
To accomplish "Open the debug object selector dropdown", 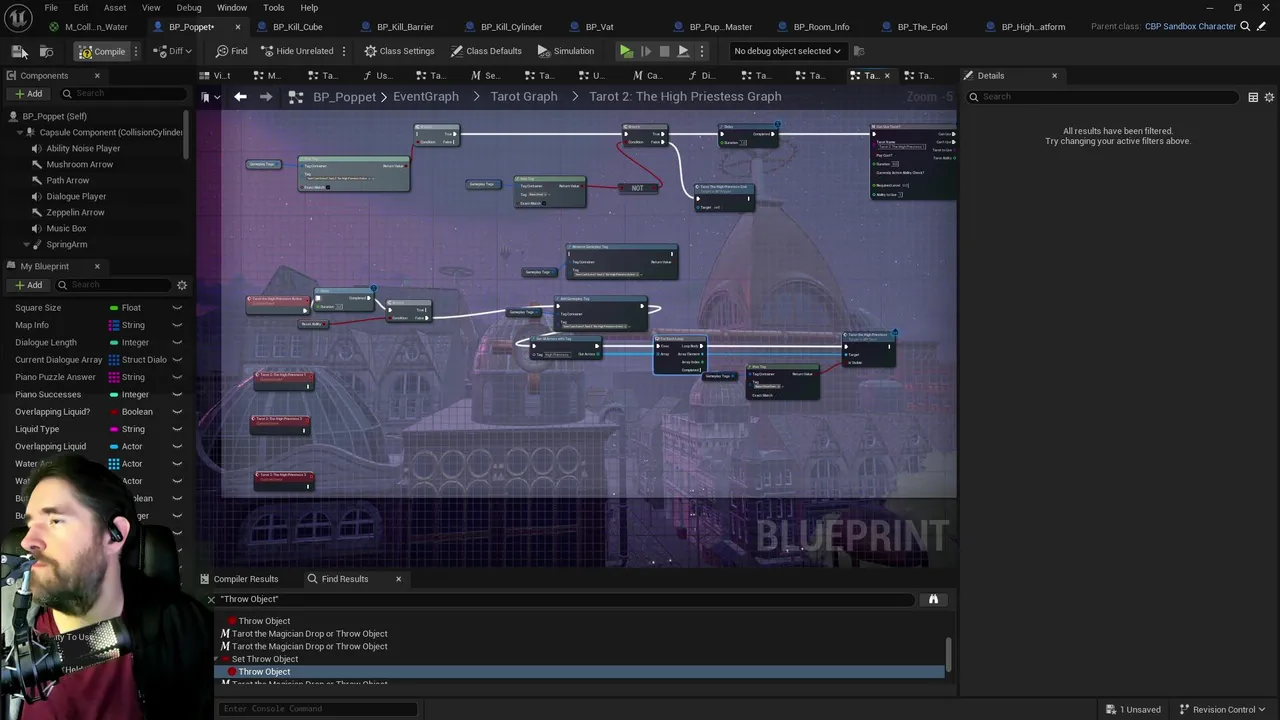I will pos(787,51).
